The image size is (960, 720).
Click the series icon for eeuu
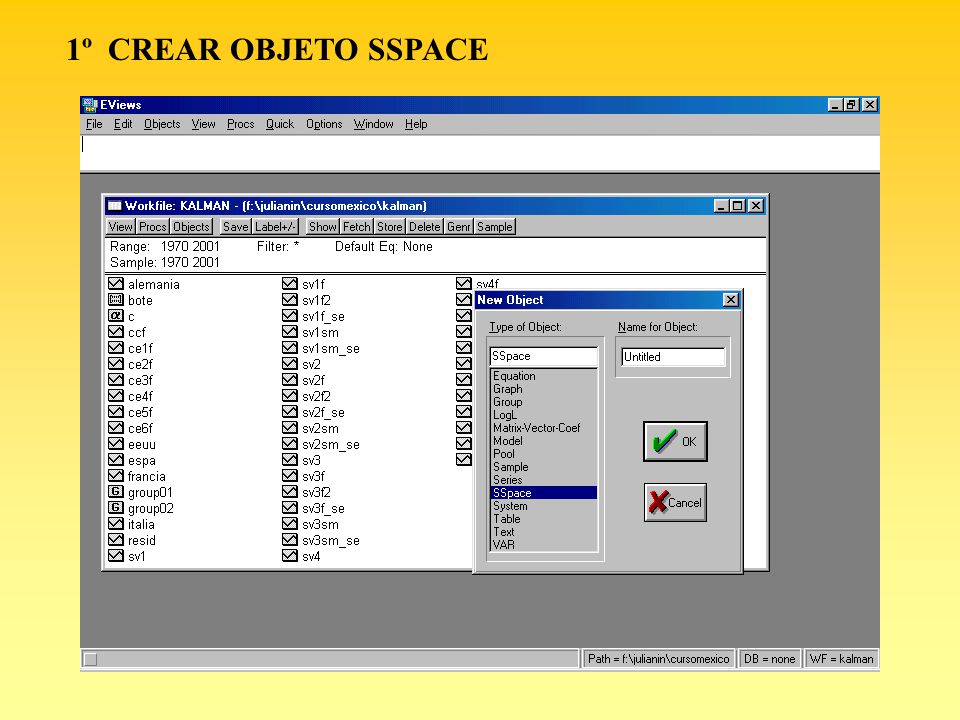click(x=116, y=443)
